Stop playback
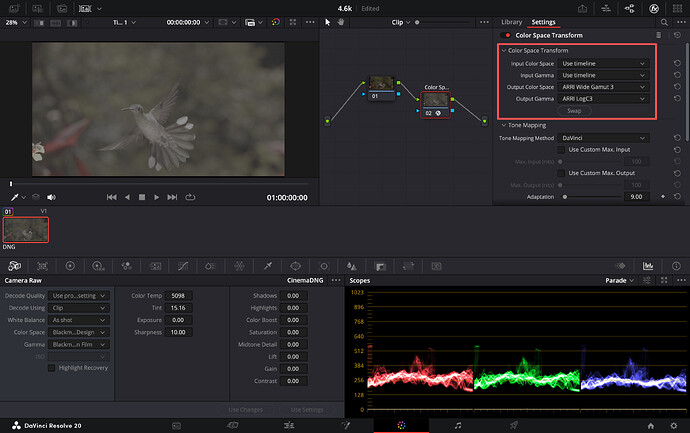The width and height of the screenshot is (690, 433). click(142, 197)
